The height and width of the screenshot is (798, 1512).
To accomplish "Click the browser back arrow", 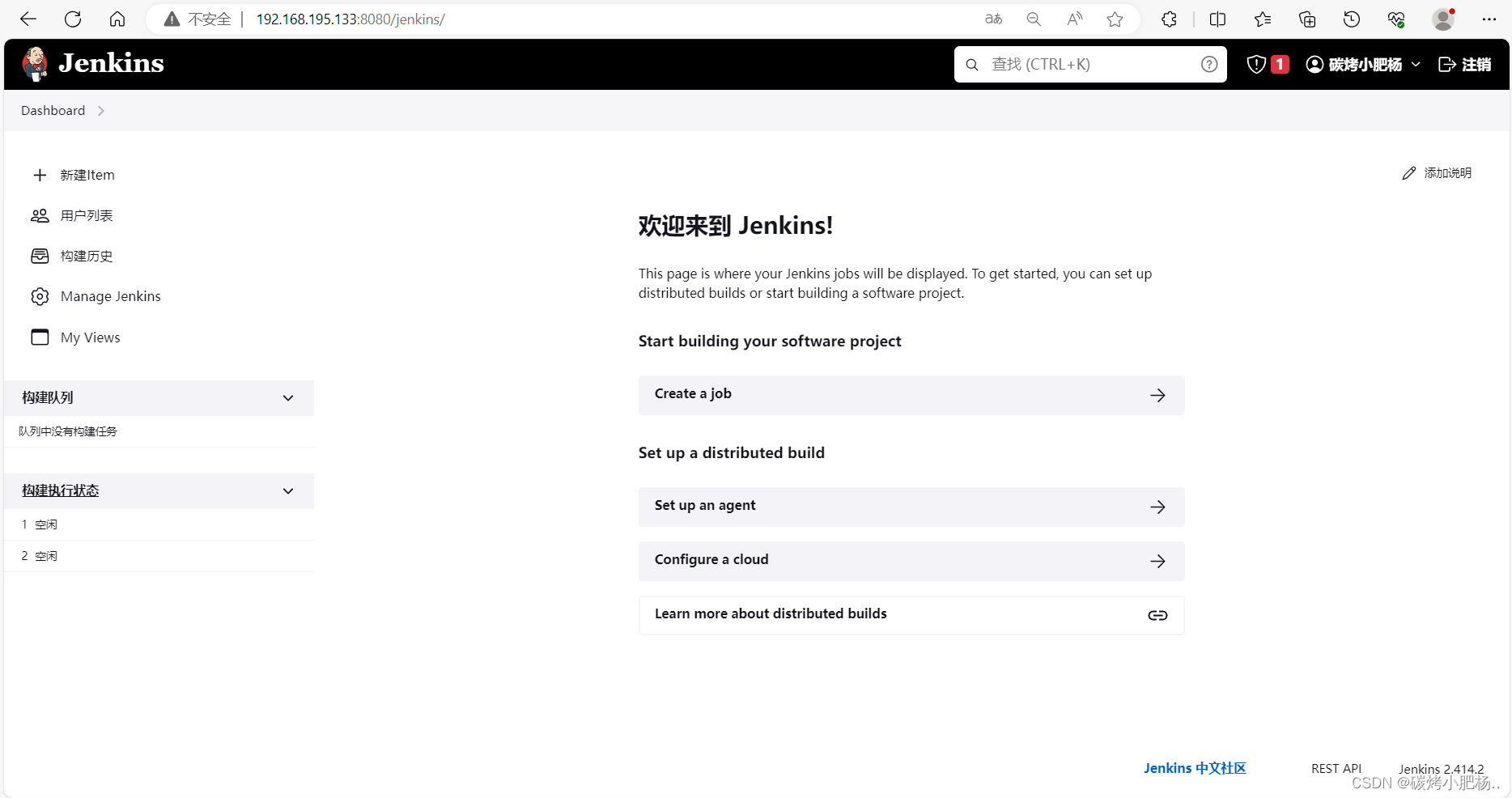I will pos(28,19).
